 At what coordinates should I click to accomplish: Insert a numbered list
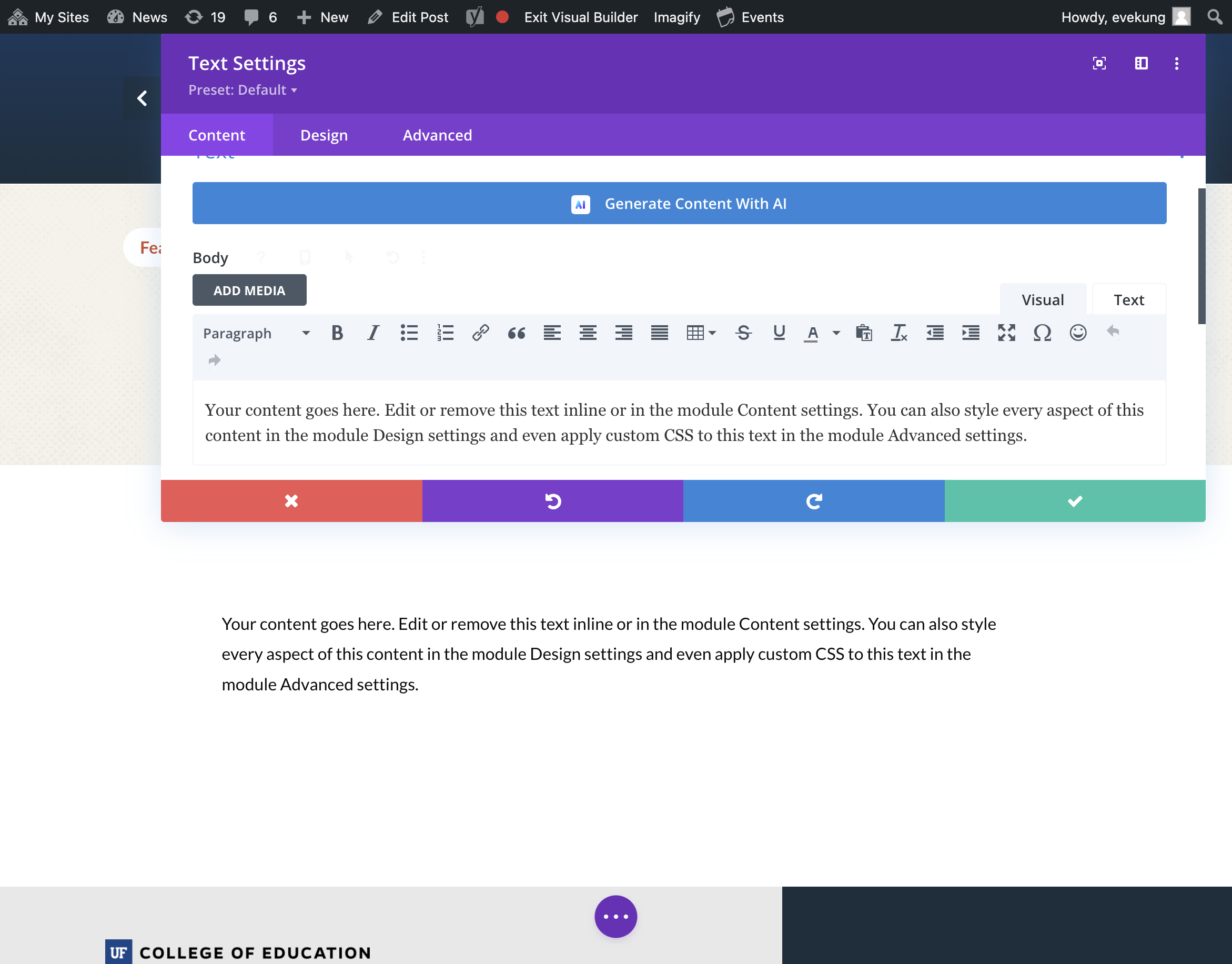click(445, 333)
